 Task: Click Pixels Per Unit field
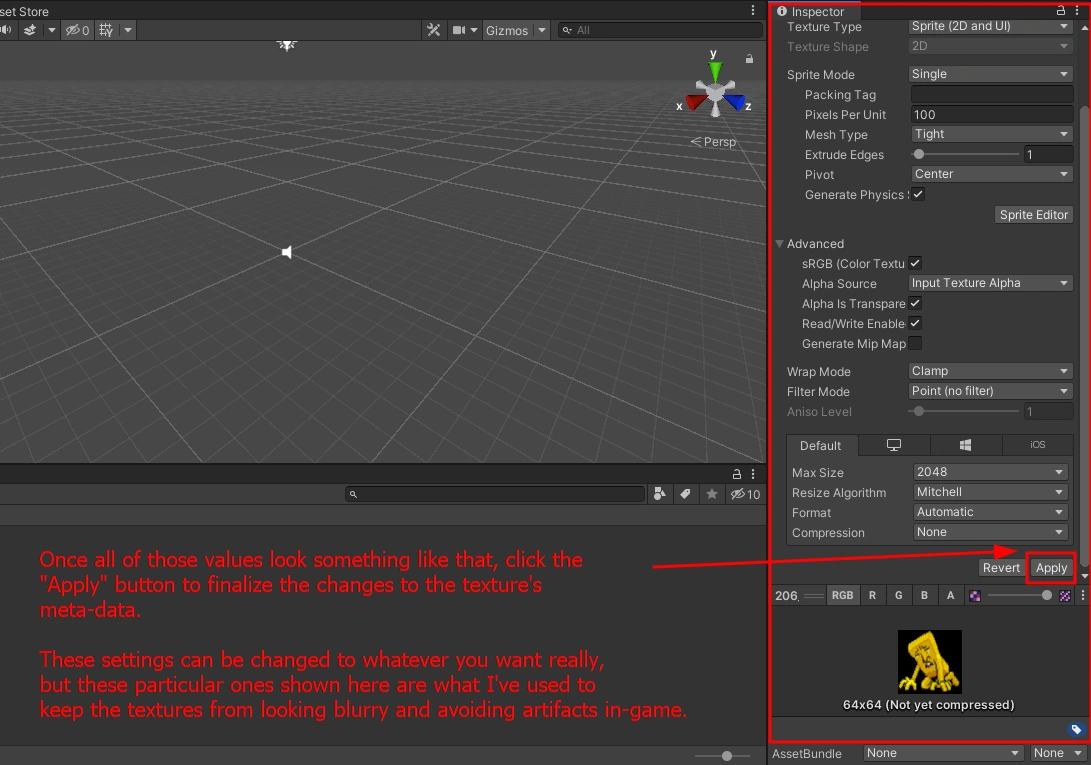(992, 114)
